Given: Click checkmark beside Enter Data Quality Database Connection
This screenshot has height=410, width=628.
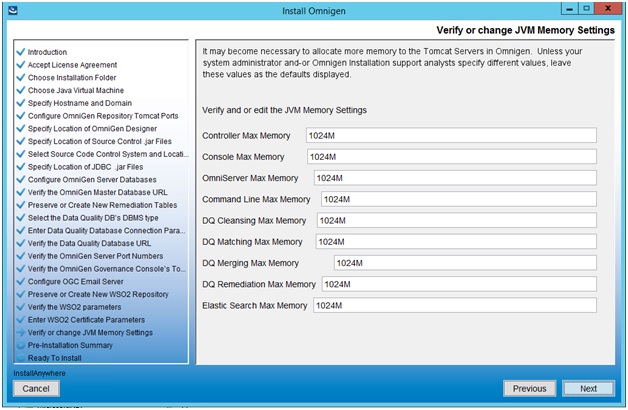Looking at the screenshot, I should [20, 231].
